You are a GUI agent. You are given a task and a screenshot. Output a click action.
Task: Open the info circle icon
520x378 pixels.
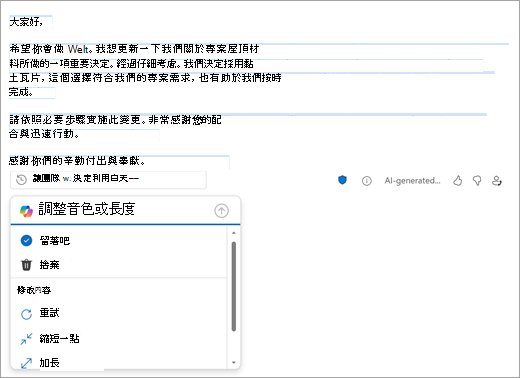click(367, 181)
